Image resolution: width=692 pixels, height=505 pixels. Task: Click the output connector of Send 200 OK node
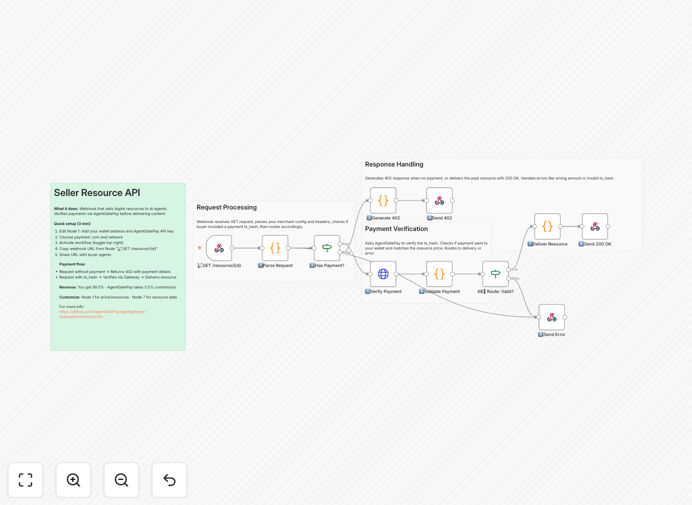(x=608, y=226)
